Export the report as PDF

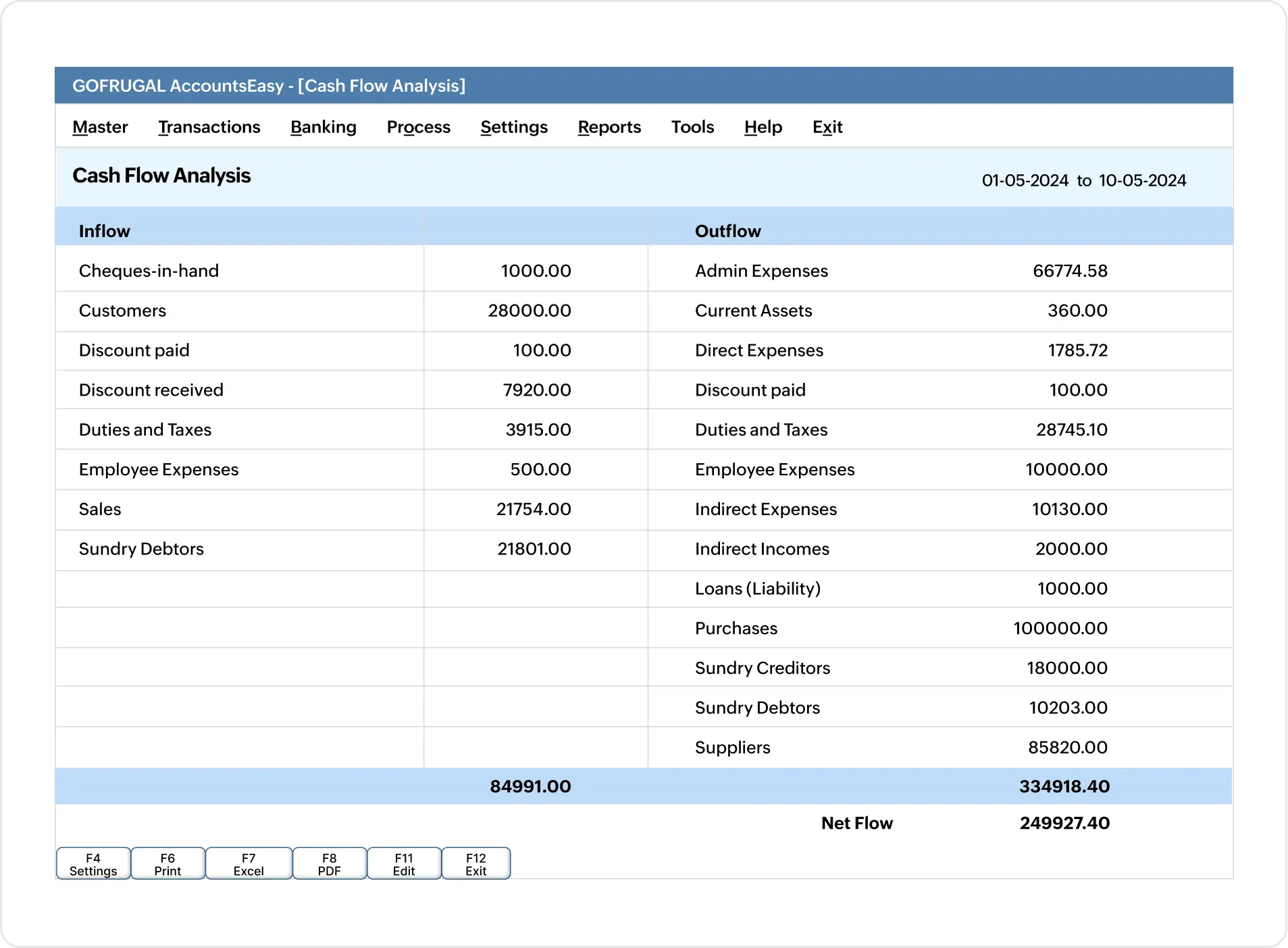(x=330, y=863)
